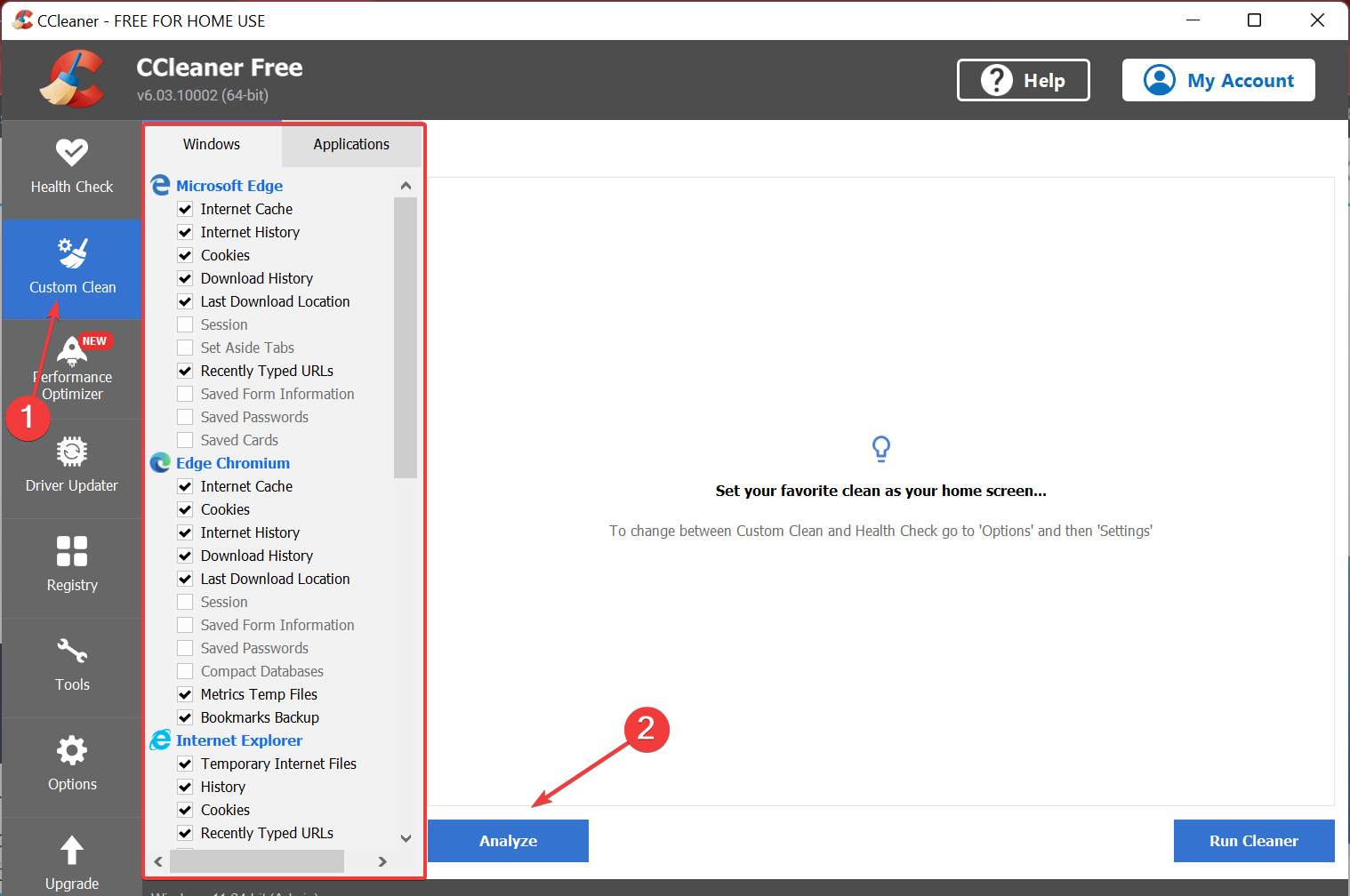The height and width of the screenshot is (896, 1350).
Task: Click the Saved Passwords label under Microsoft Edge
Action: pos(254,417)
